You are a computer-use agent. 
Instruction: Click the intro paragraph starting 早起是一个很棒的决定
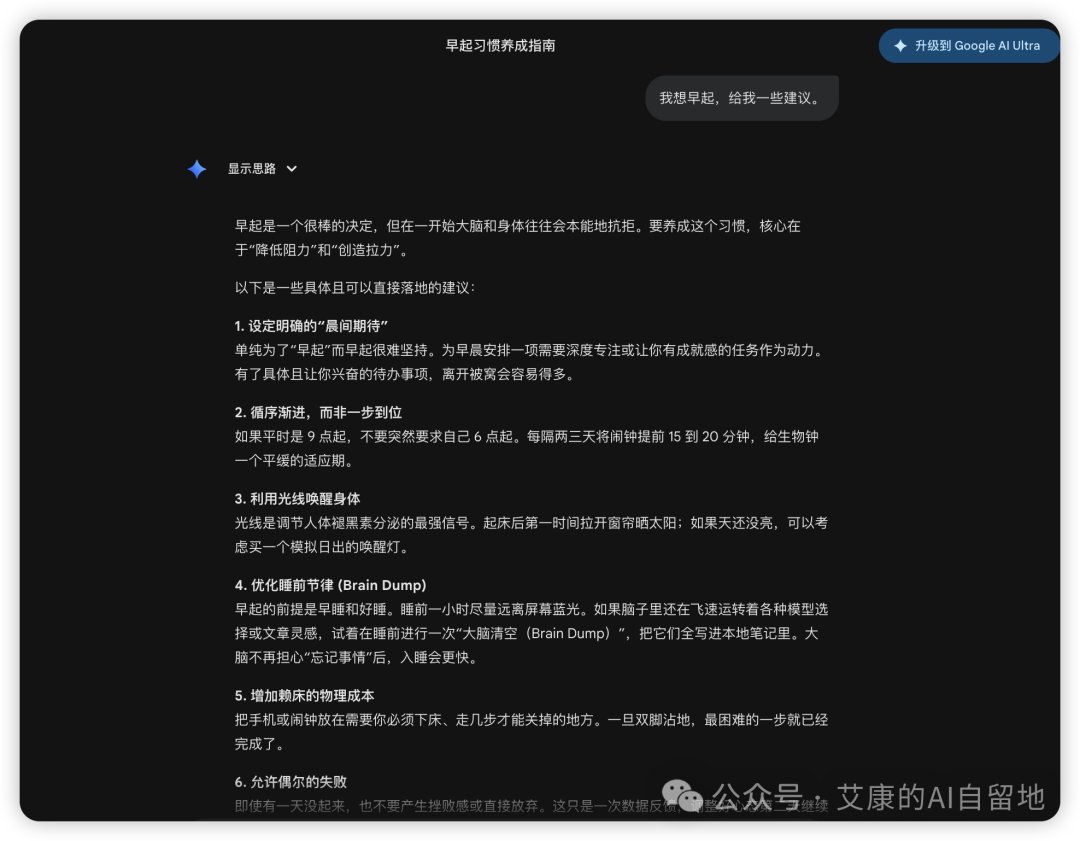(517, 238)
